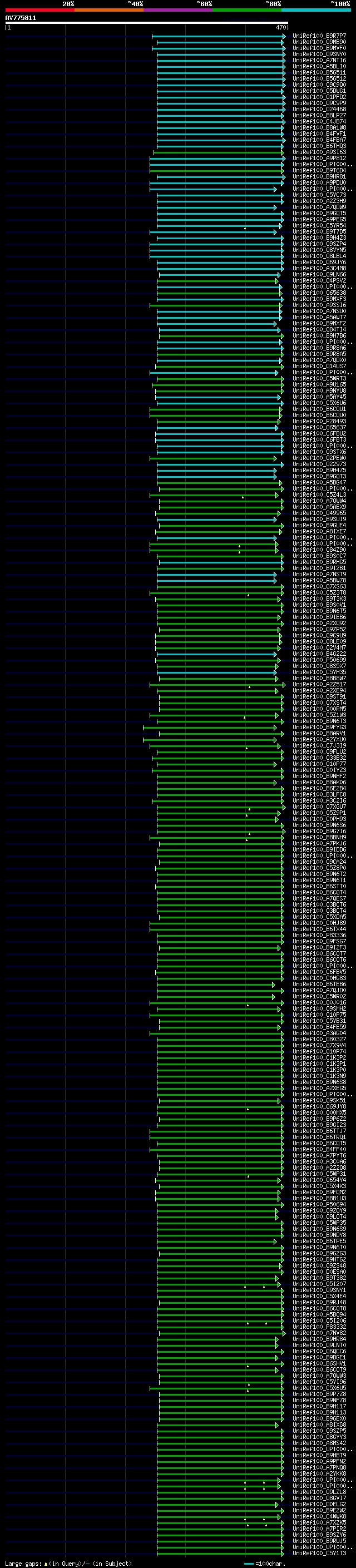Click hit label UniRef100_A9SI63
The image size is (356, 1568).
tap(319, 152)
